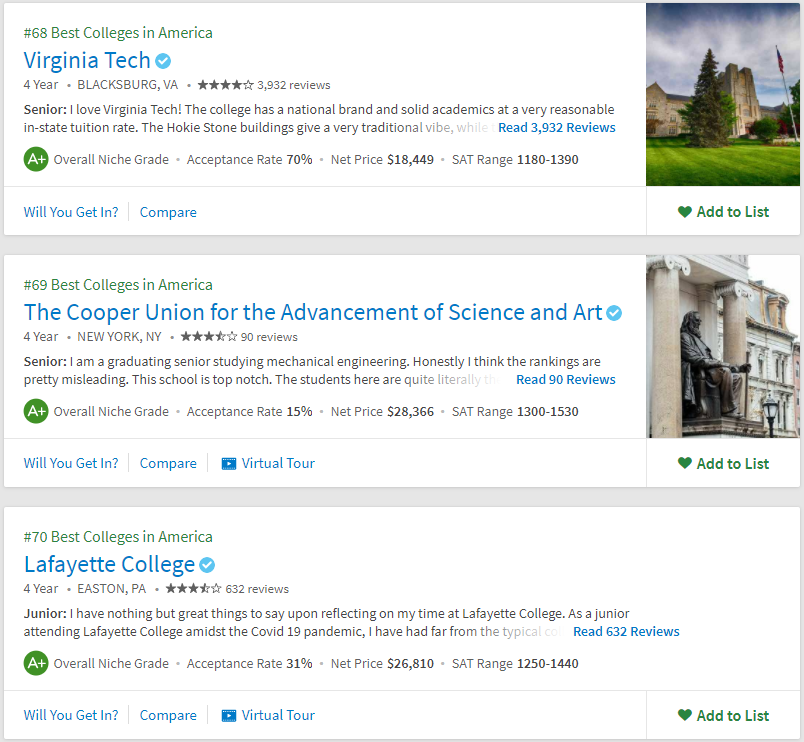Click the heart icon in Lafayette College's card
804x742 pixels.
point(685,715)
